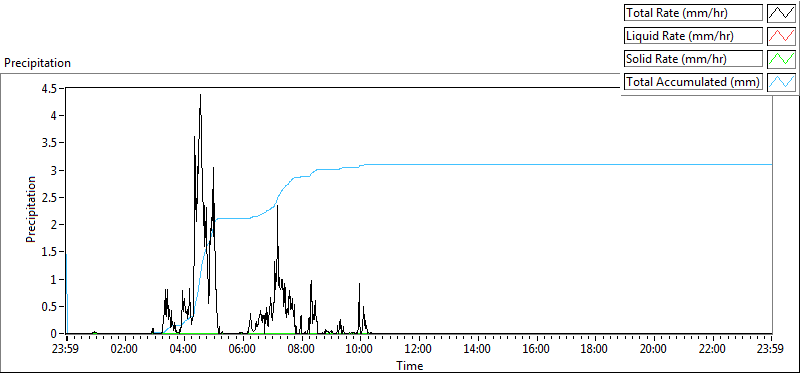
Task: Click the highest black rate peak near 04:30
Action: coord(201,95)
